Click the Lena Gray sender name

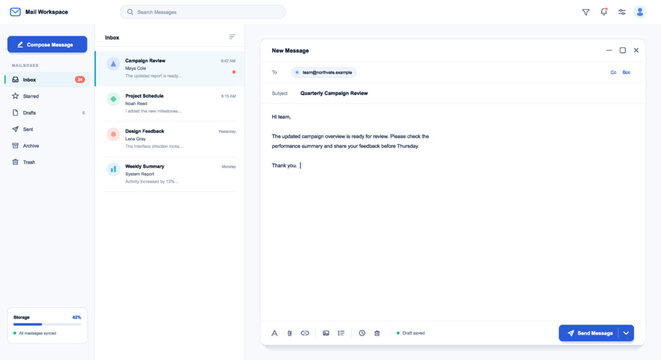(x=135, y=139)
